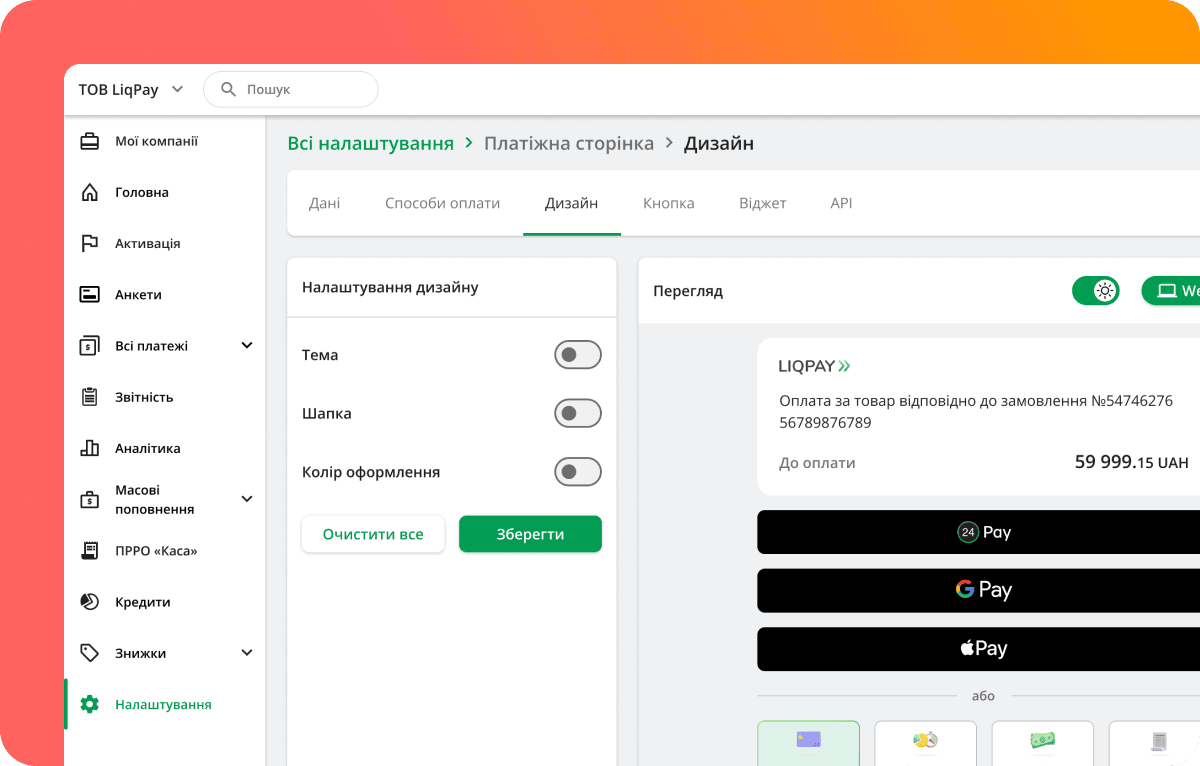Enable the Тема toggle

(x=578, y=354)
